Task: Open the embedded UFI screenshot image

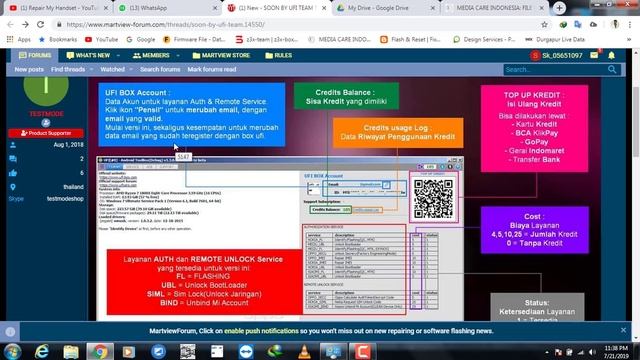Action: [x=280, y=238]
